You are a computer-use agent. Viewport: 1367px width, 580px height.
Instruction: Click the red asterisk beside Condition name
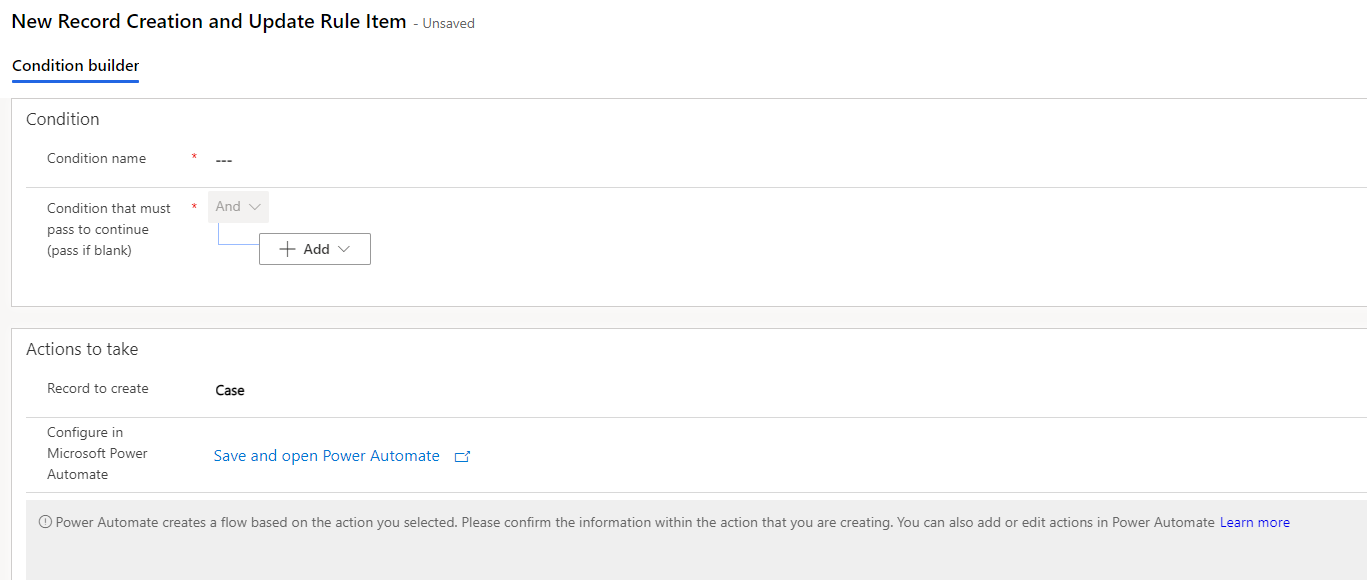pyautogui.click(x=193, y=157)
